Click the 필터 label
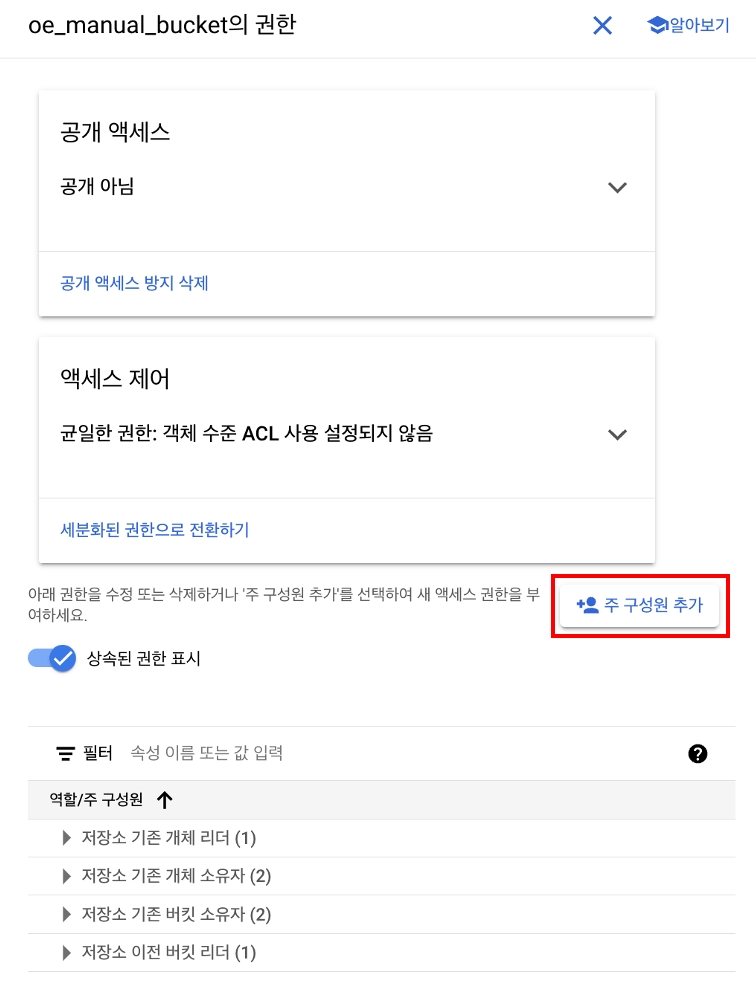The height and width of the screenshot is (982, 756). point(97,753)
